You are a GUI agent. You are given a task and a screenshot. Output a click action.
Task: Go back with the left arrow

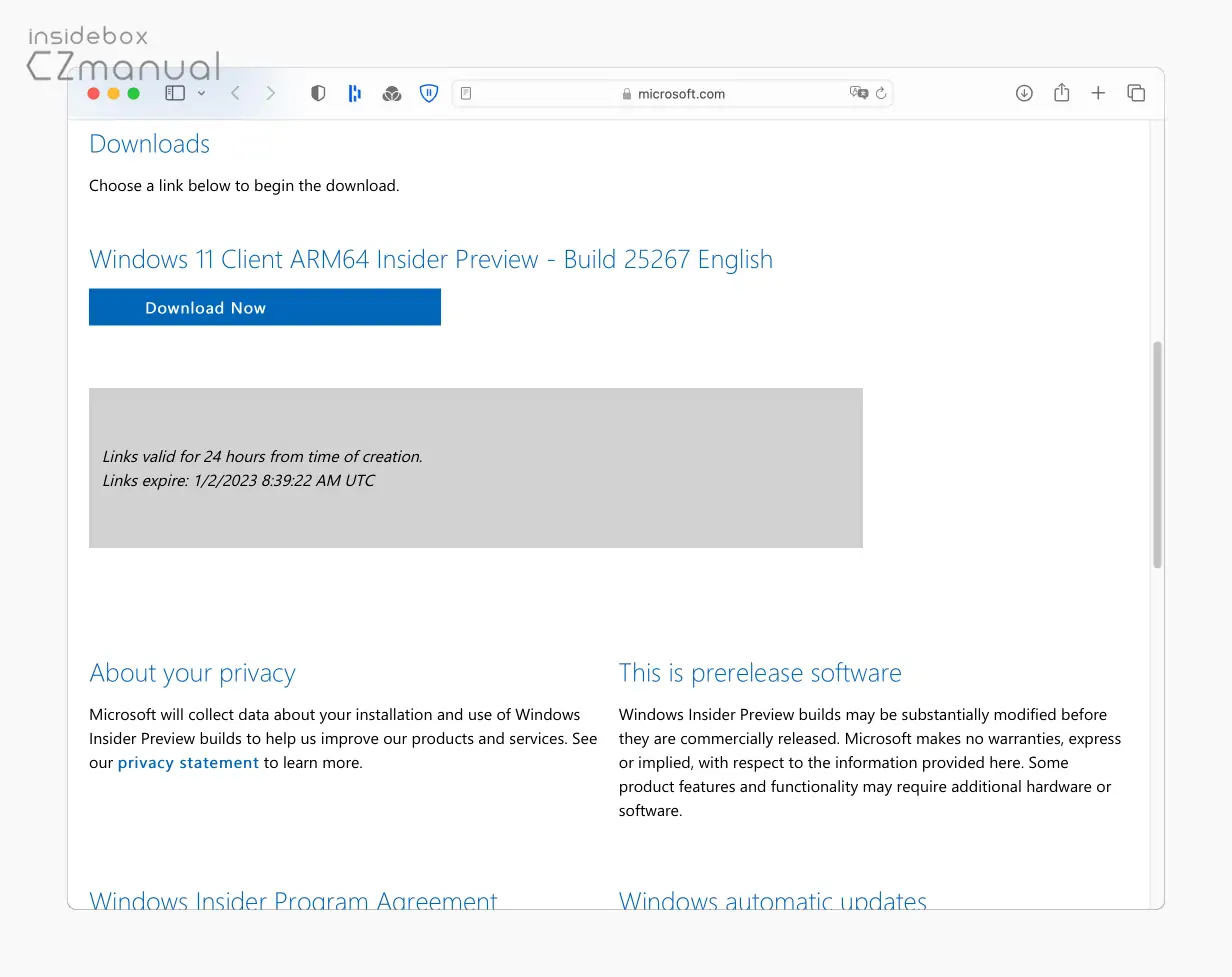235,93
